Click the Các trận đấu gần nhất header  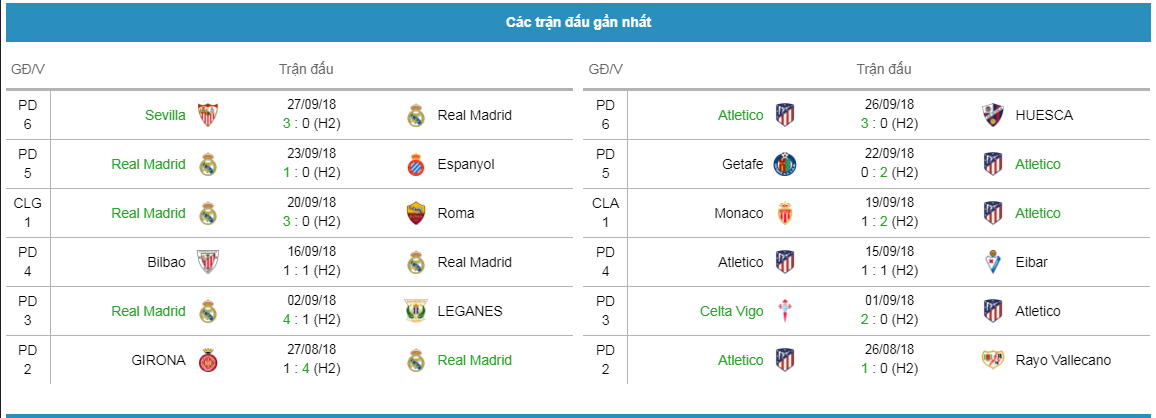point(578,22)
